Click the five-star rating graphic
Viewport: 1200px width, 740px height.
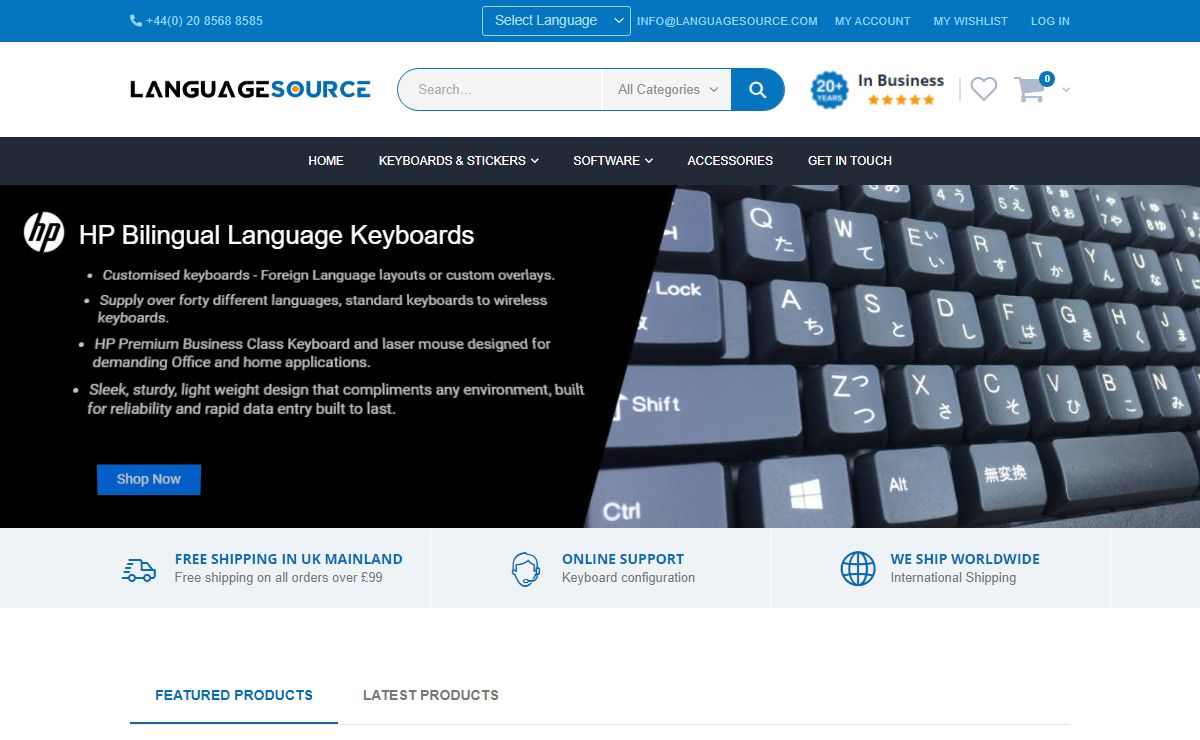pos(901,100)
